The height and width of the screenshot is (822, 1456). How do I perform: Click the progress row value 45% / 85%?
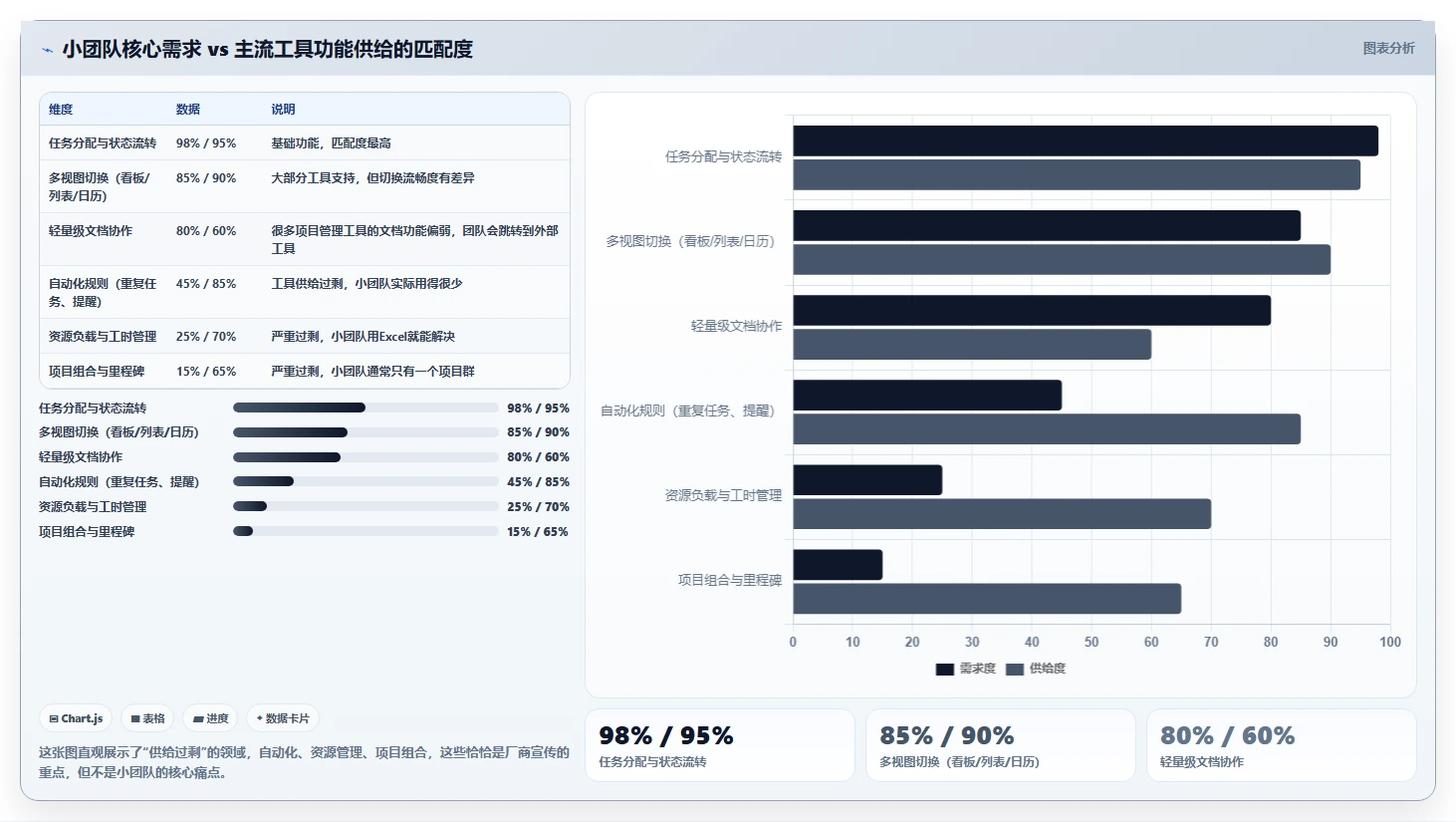coord(538,482)
